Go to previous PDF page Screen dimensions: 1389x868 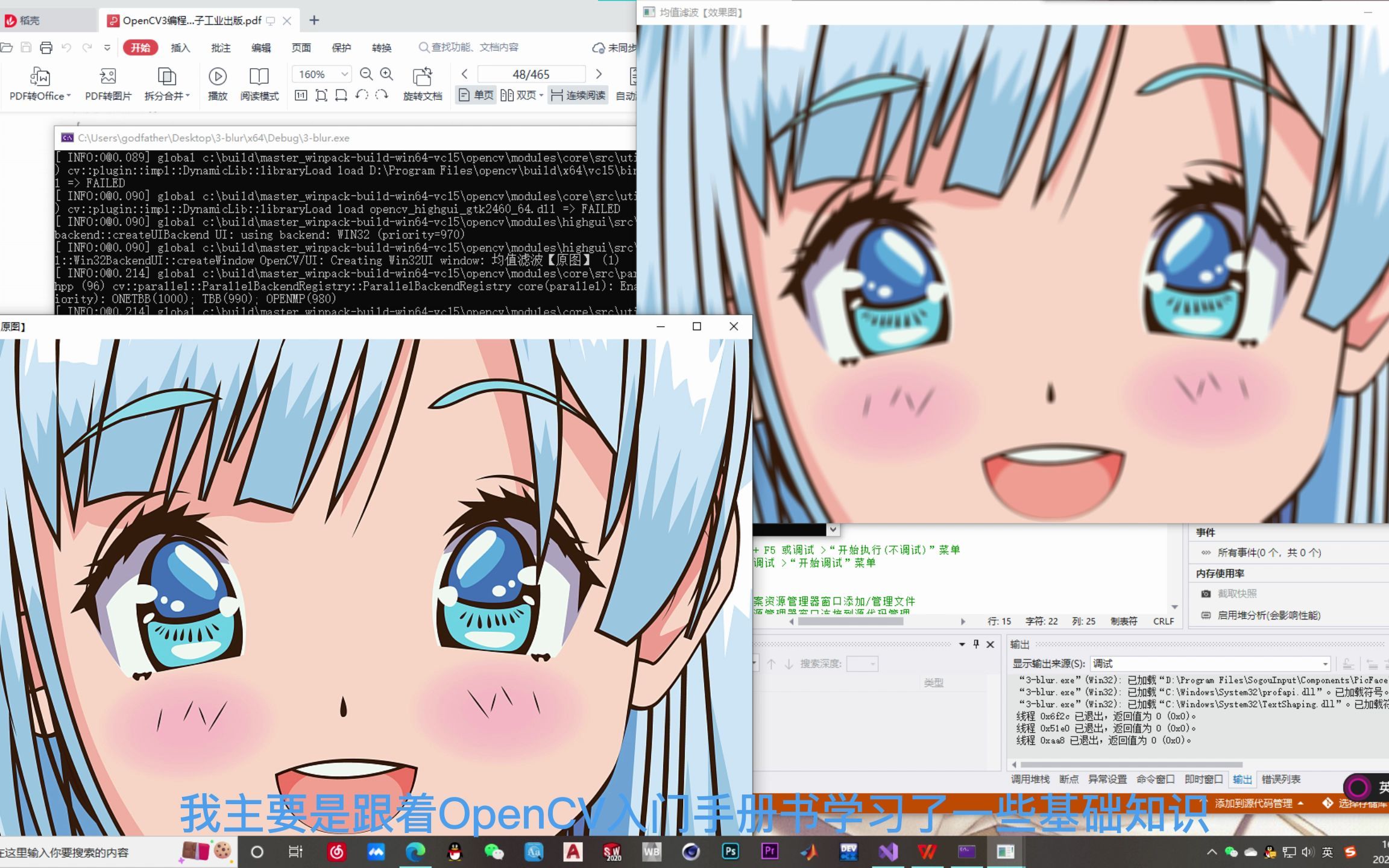[464, 74]
